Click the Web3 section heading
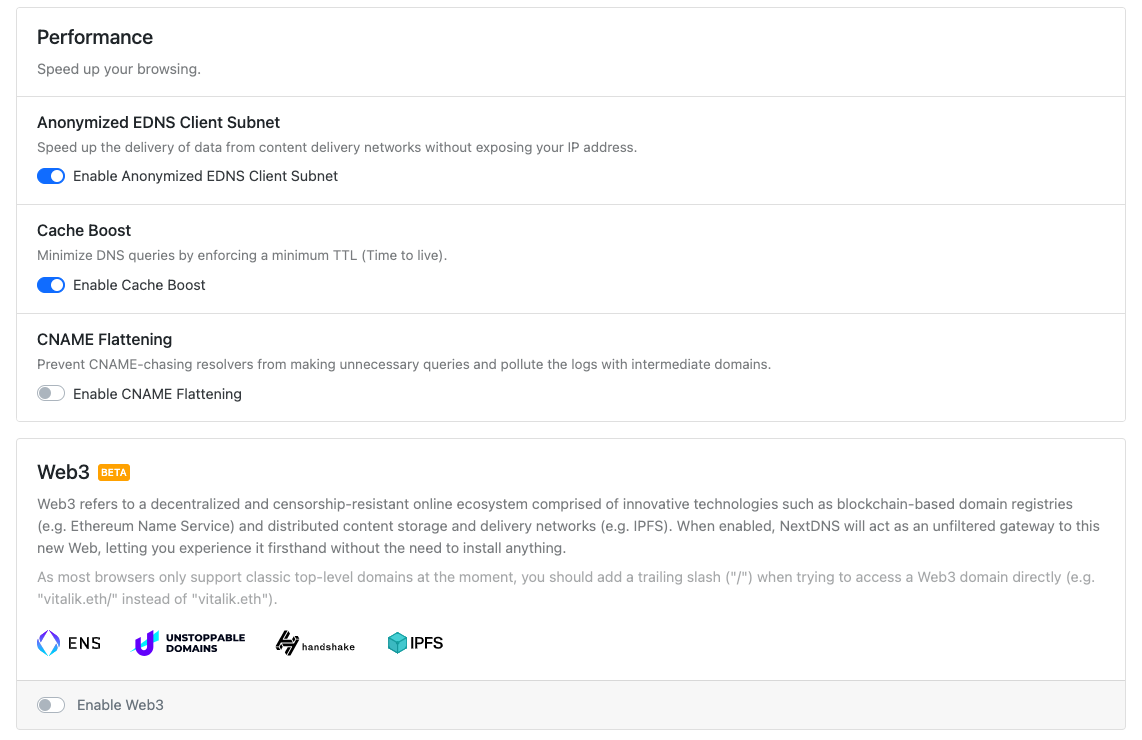The image size is (1142, 740). (63, 472)
